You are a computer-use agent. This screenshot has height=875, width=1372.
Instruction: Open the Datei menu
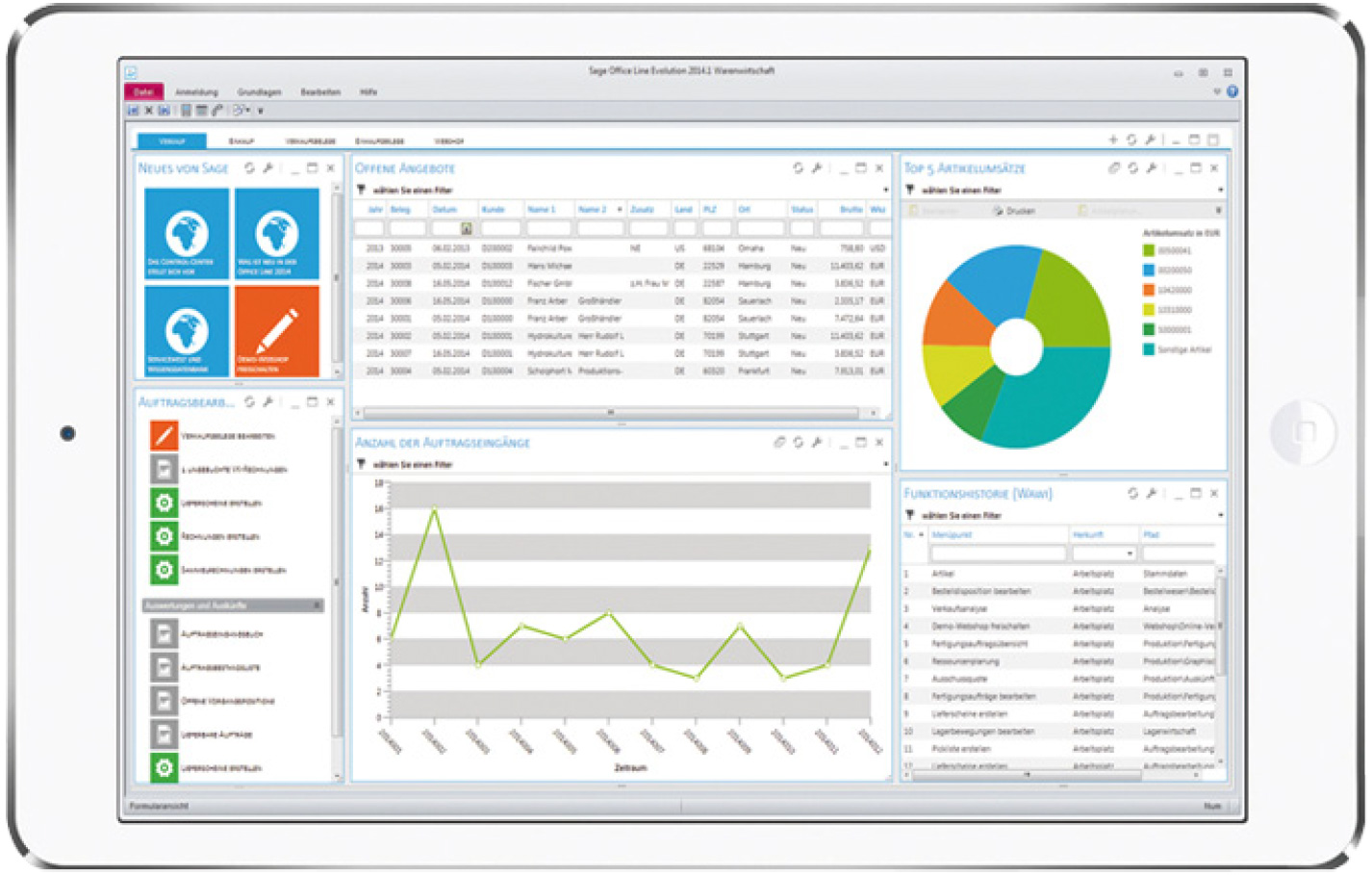pos(143,91)
